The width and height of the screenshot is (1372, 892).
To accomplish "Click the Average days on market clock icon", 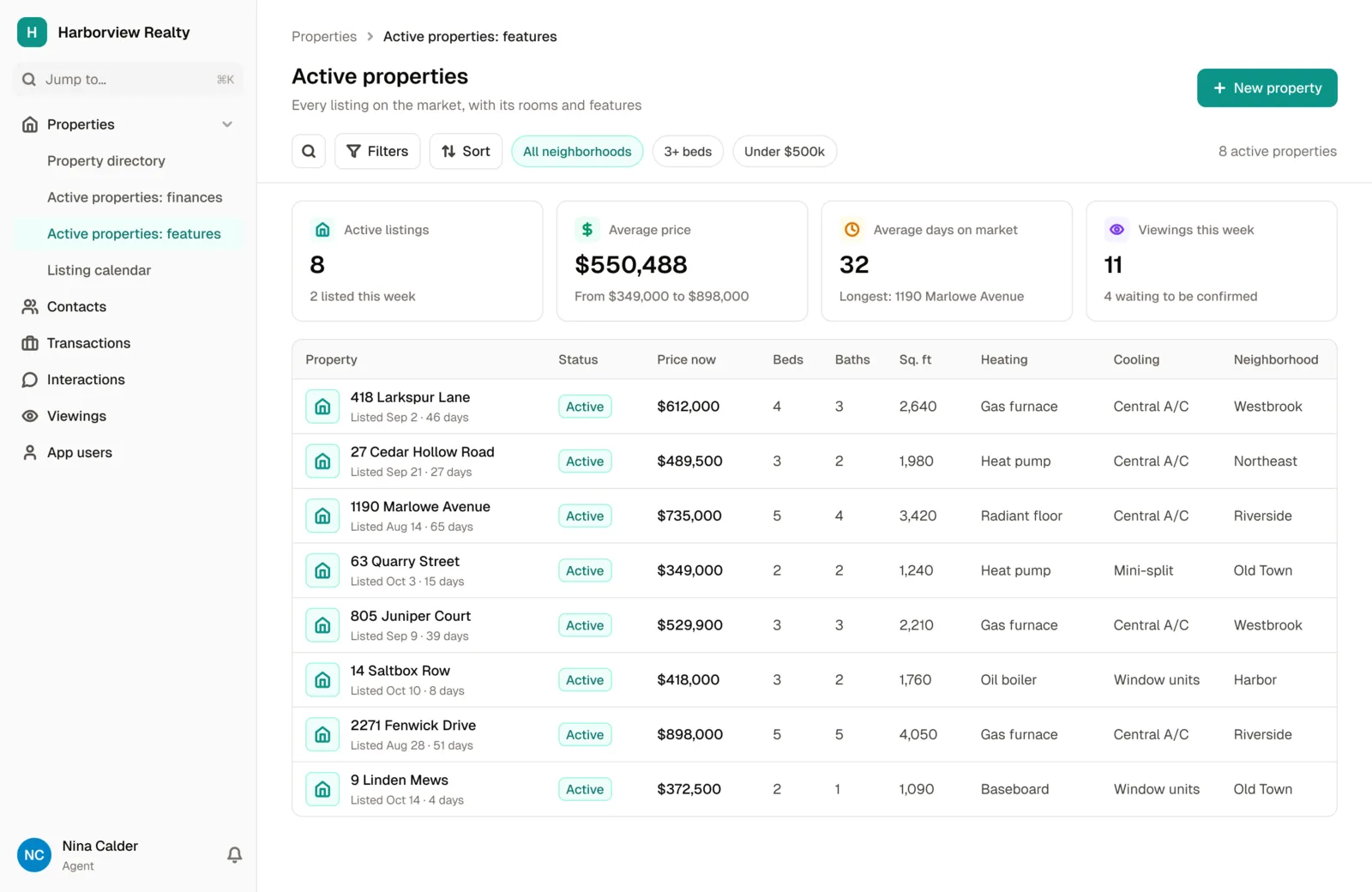I will (x=852, y=230).
